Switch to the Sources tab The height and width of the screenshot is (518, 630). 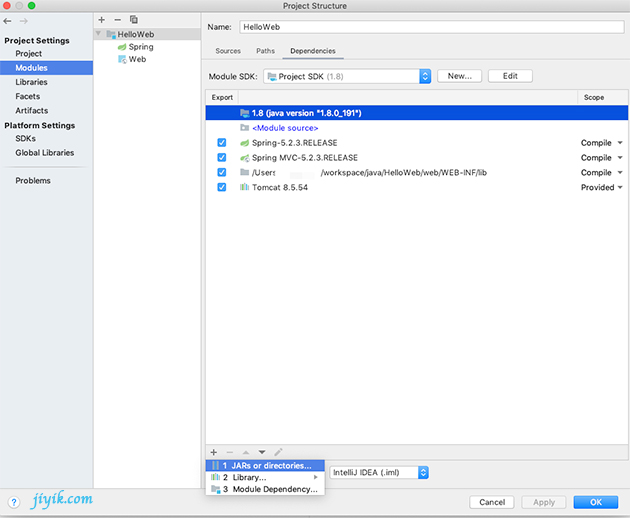[228, 51]
